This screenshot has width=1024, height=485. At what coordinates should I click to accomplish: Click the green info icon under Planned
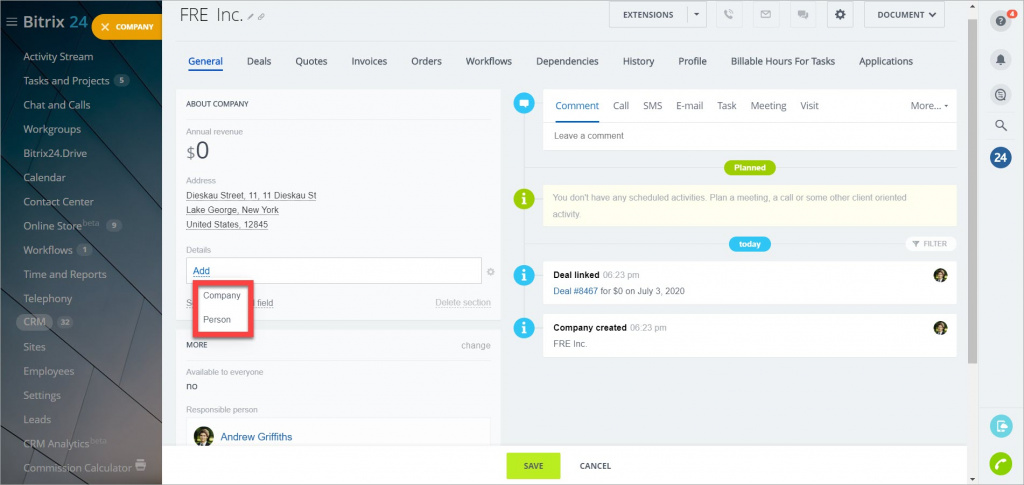(524, 197)
